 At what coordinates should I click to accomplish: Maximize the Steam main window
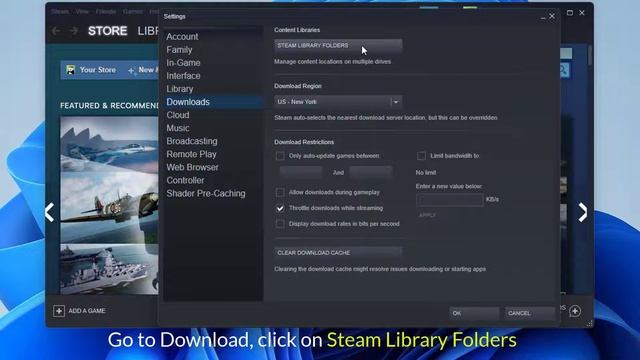tap(570, 13)
